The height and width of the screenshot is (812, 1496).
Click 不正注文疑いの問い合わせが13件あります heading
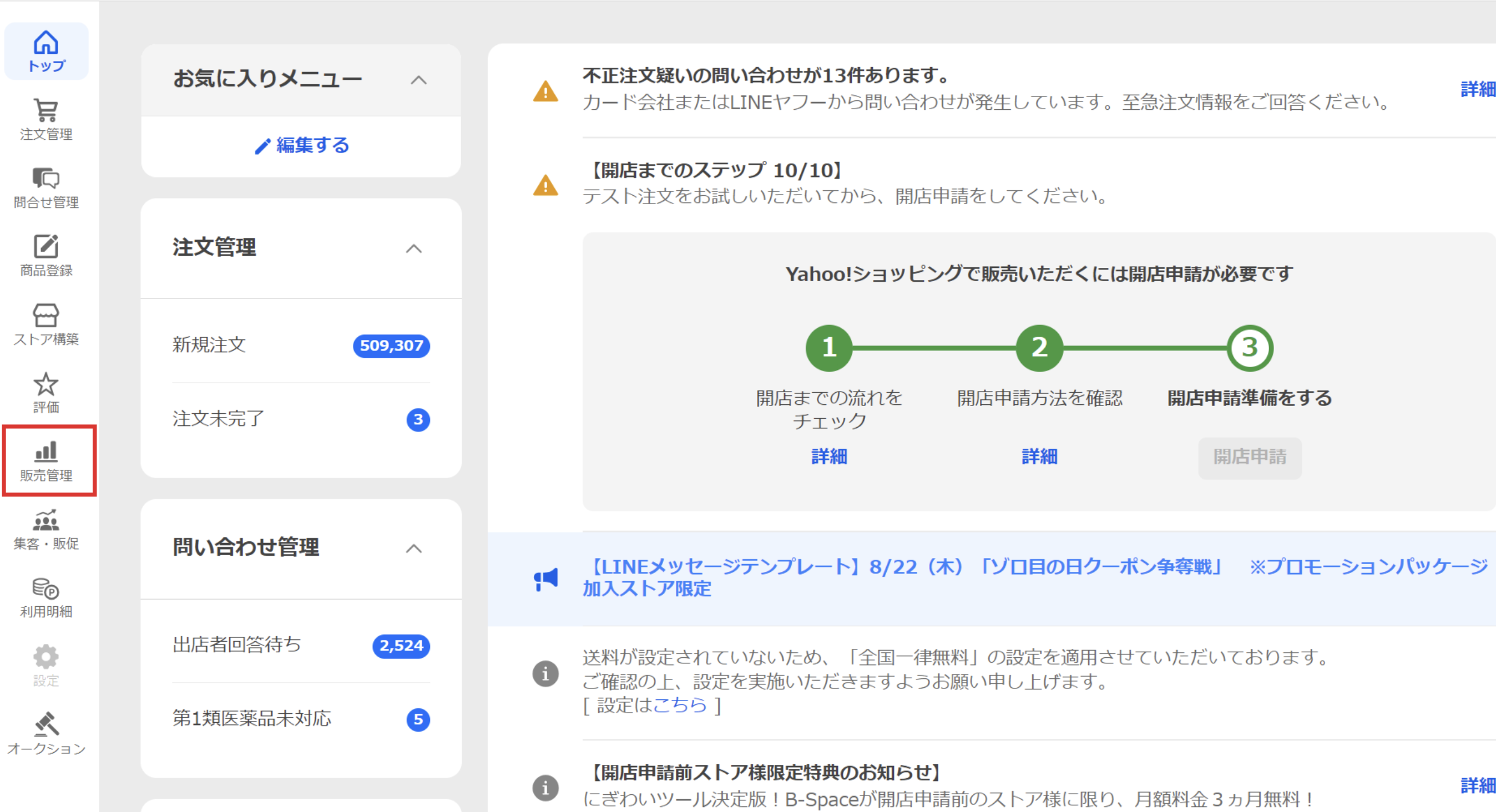(766, 75)
